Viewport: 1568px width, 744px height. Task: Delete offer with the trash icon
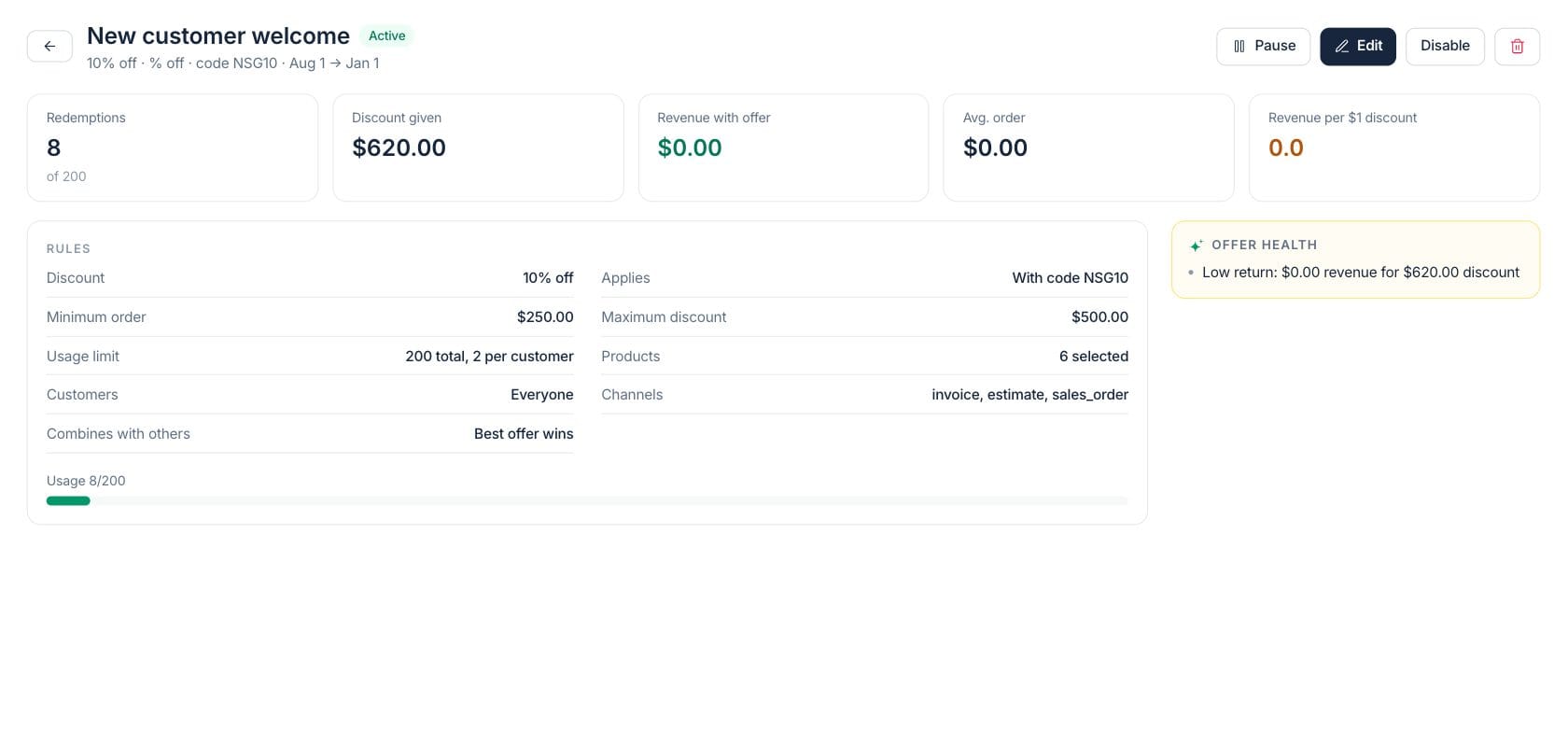coord(1517,46)
